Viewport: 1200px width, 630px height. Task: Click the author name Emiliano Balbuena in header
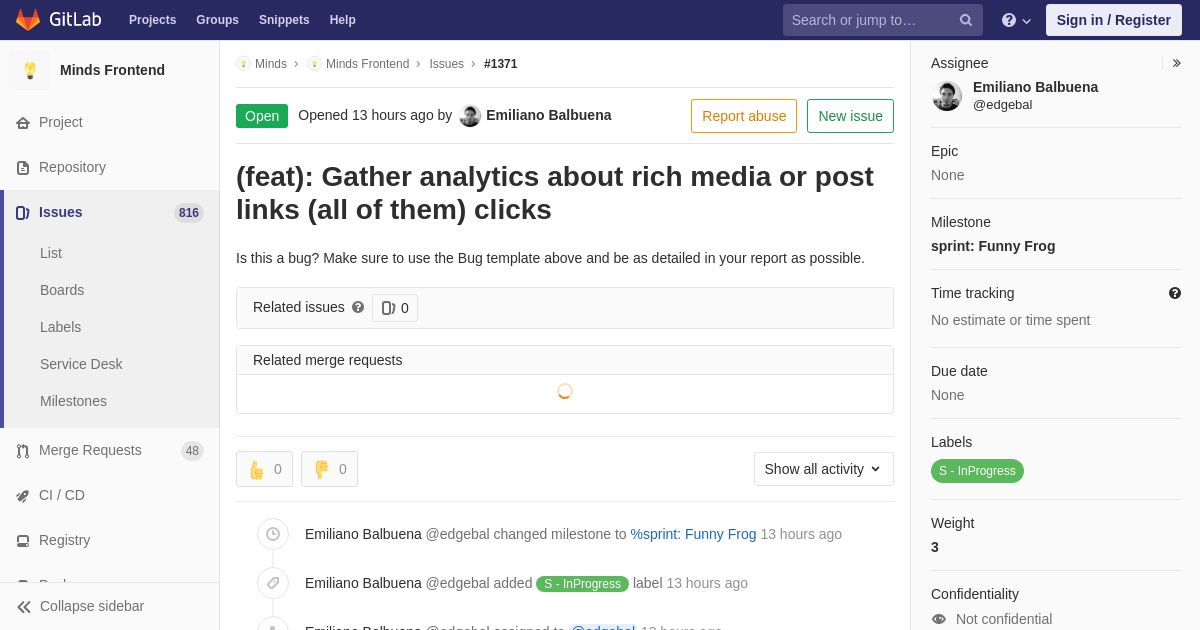coord(548,115)
